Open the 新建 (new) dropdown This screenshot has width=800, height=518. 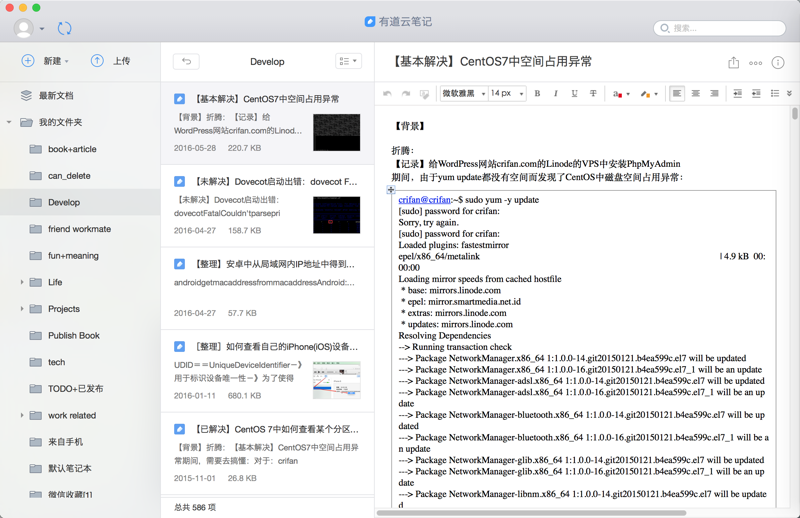(x=45, y=61)
